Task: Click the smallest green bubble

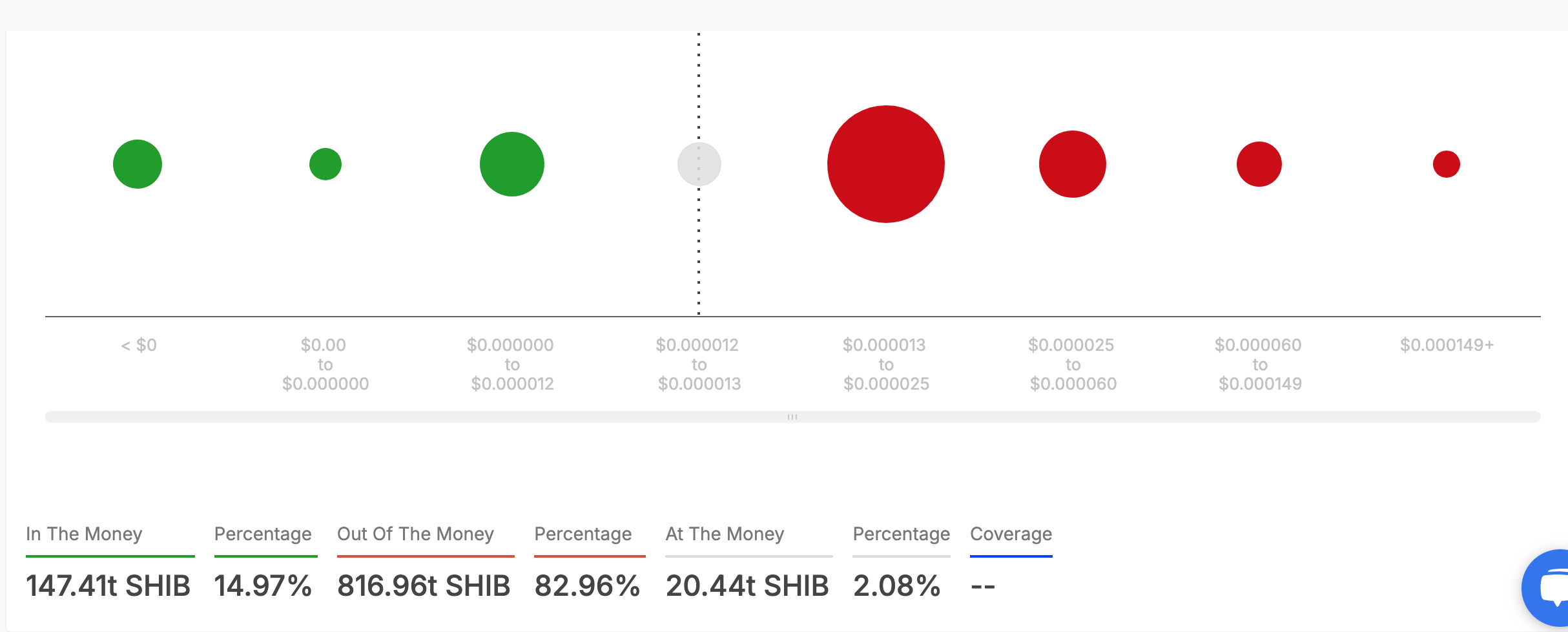Action: coord(325,164)
